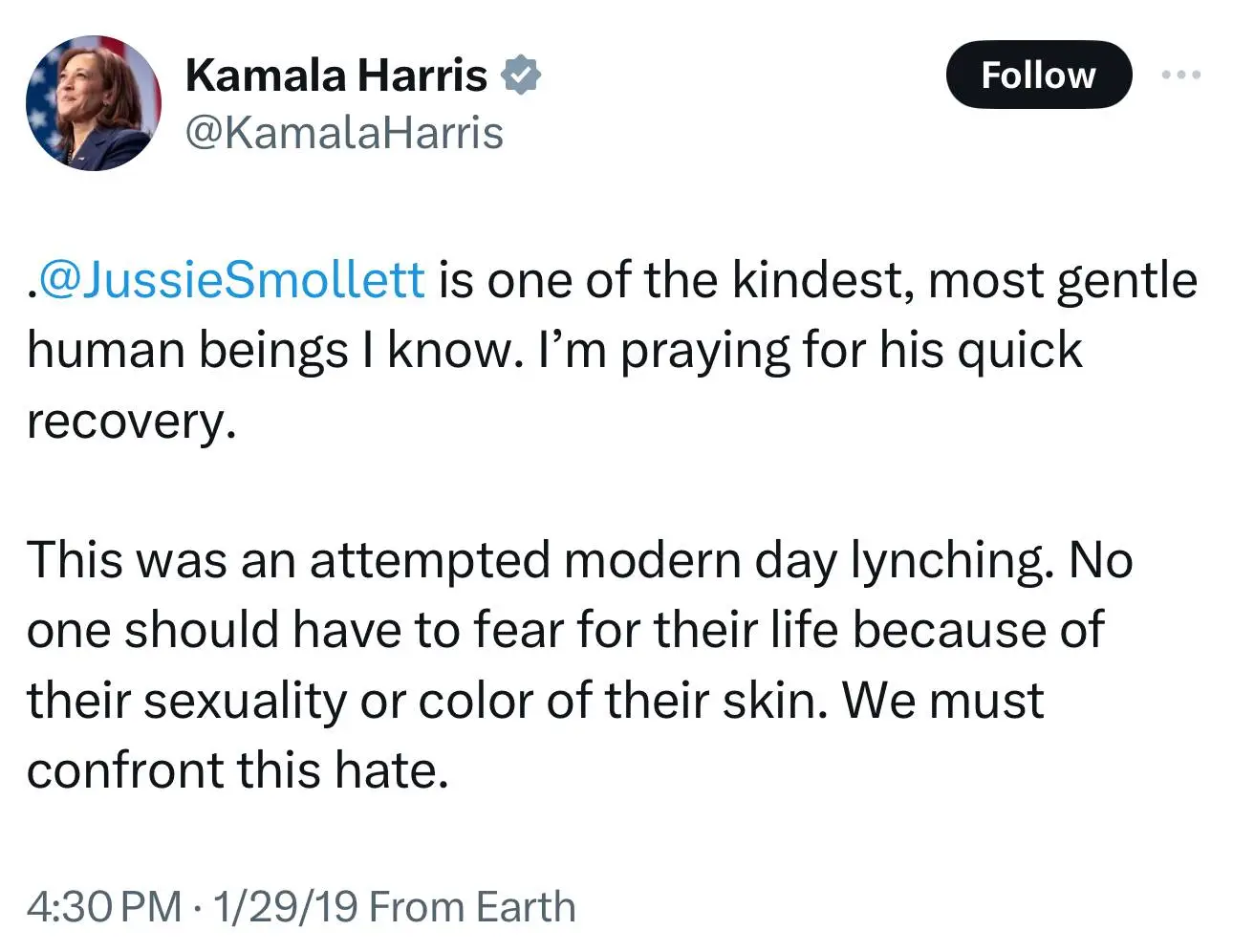1233x952 pixels.
Task: Click the words human beings I know
Action: [x=273, y=351]
